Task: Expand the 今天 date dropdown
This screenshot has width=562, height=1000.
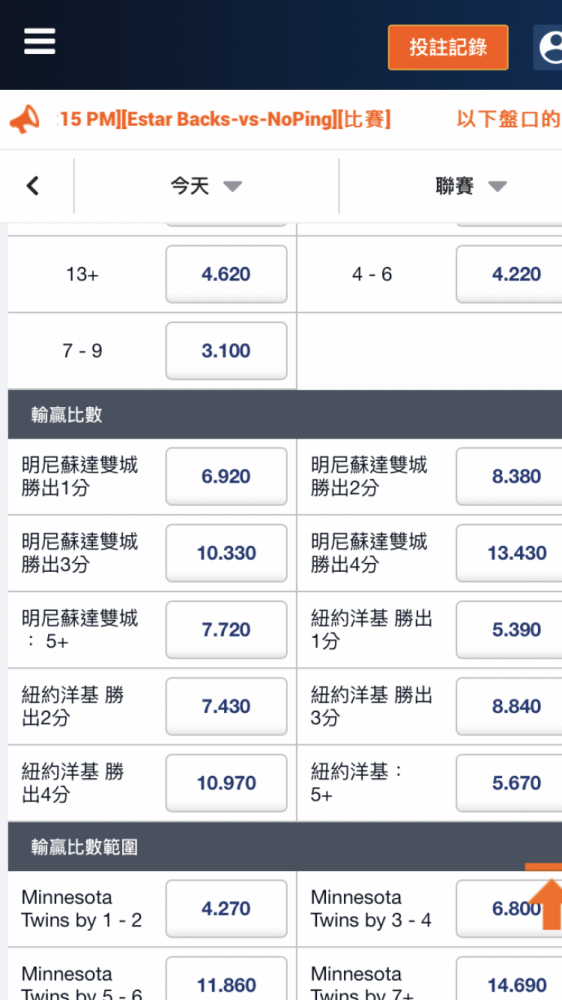Action: click(x=206, y=186)
